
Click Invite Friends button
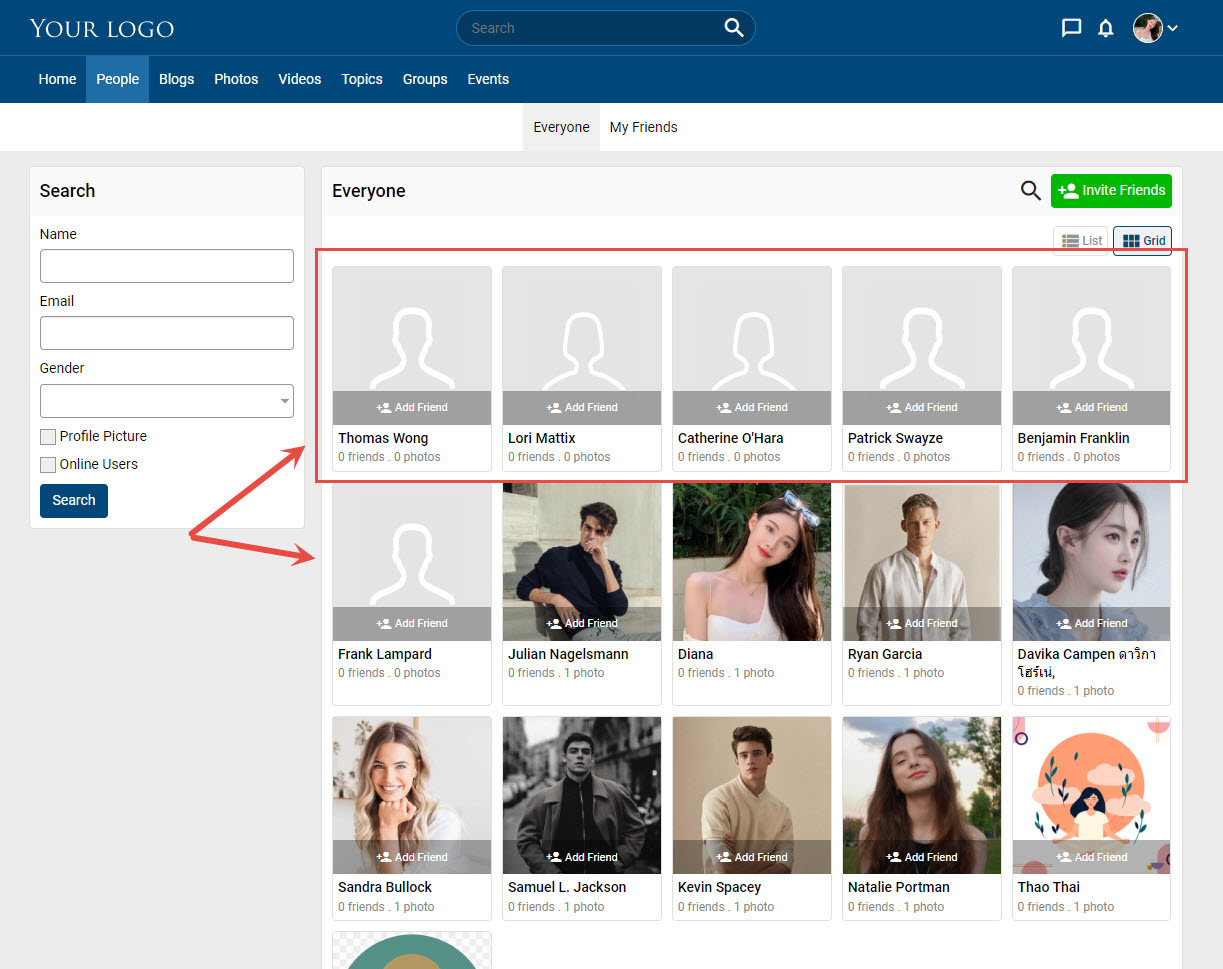click(x=1111, y=190)
